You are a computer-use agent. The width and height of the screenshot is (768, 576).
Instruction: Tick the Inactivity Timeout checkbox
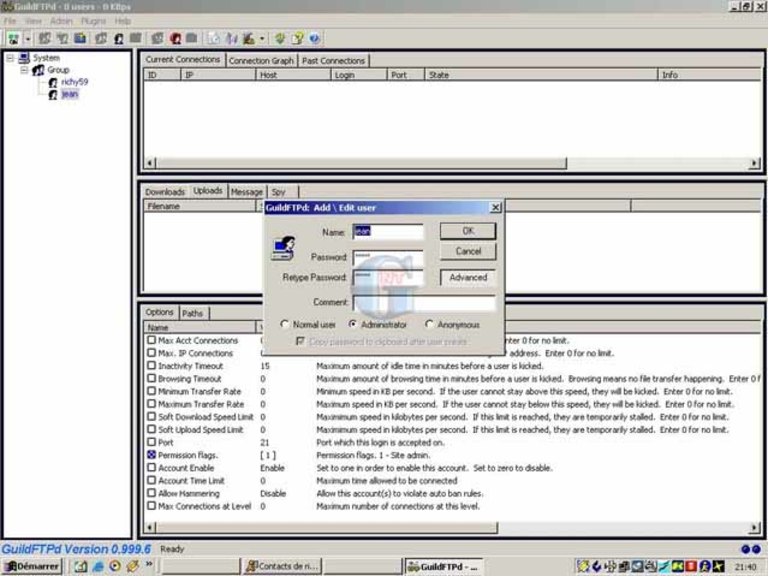(x=152, y=365)
